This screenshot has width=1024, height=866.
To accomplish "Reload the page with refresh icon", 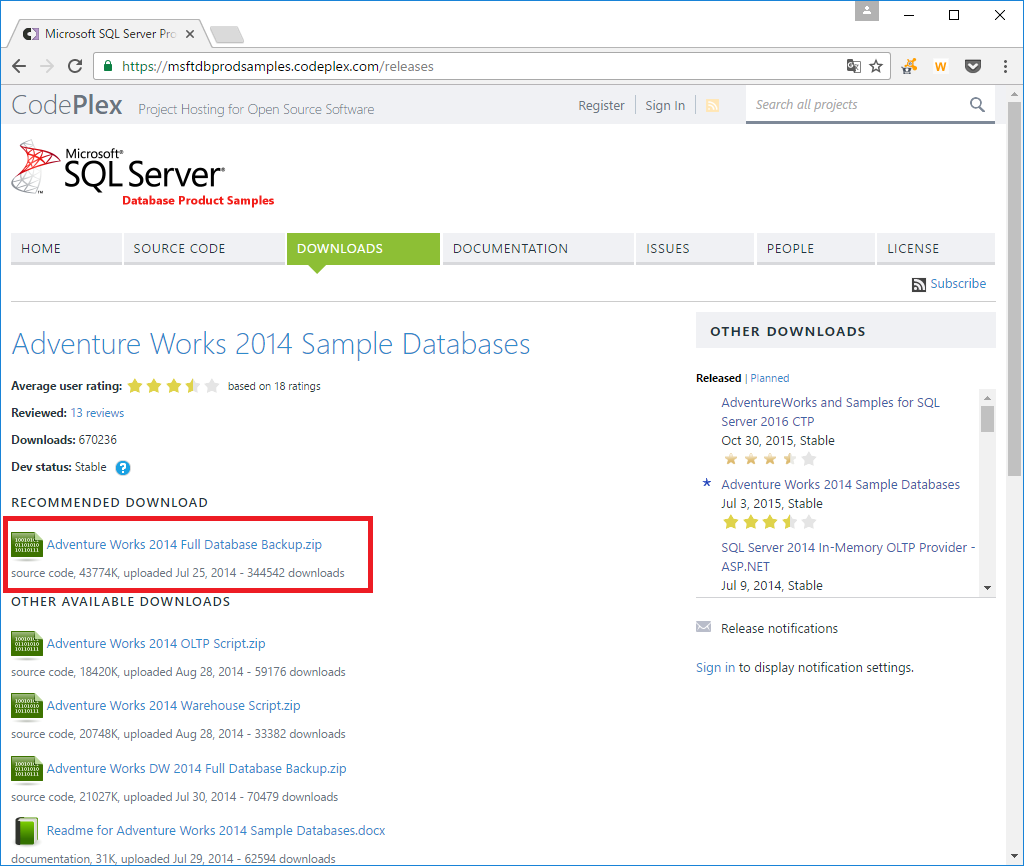I will (75, 66).
